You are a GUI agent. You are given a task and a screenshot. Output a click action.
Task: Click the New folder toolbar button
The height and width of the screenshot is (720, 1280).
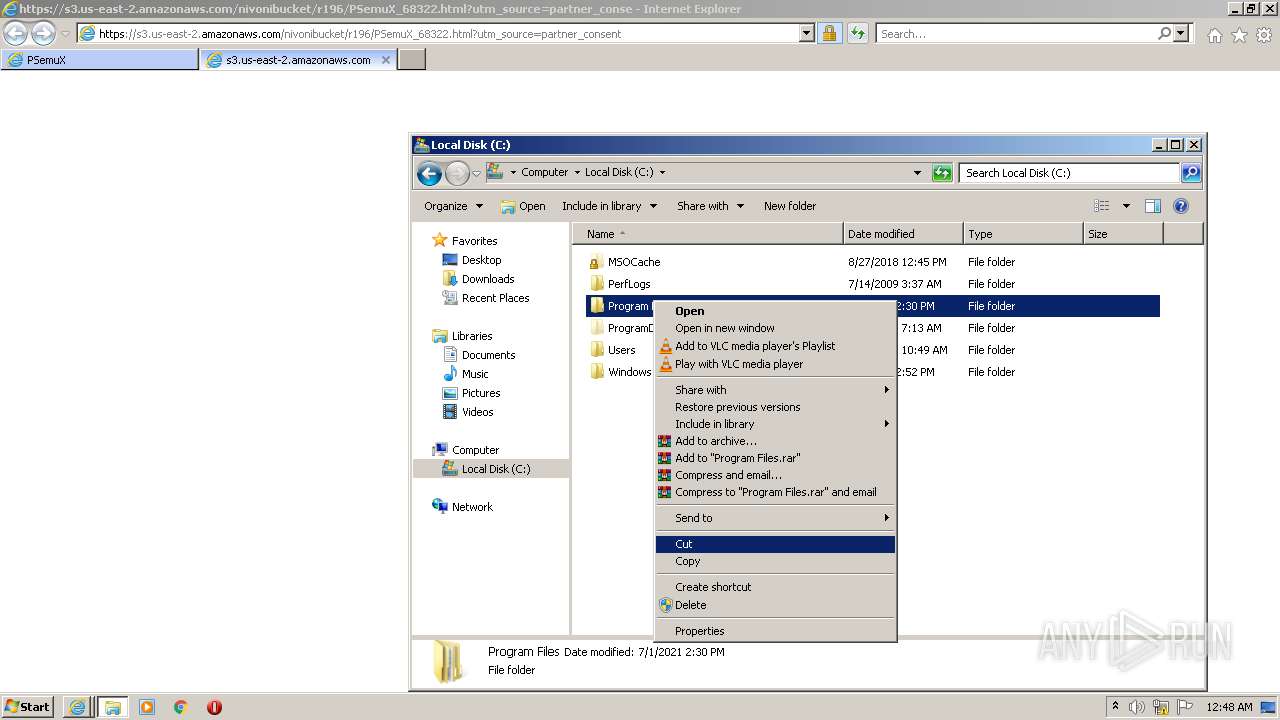(790, 206)
